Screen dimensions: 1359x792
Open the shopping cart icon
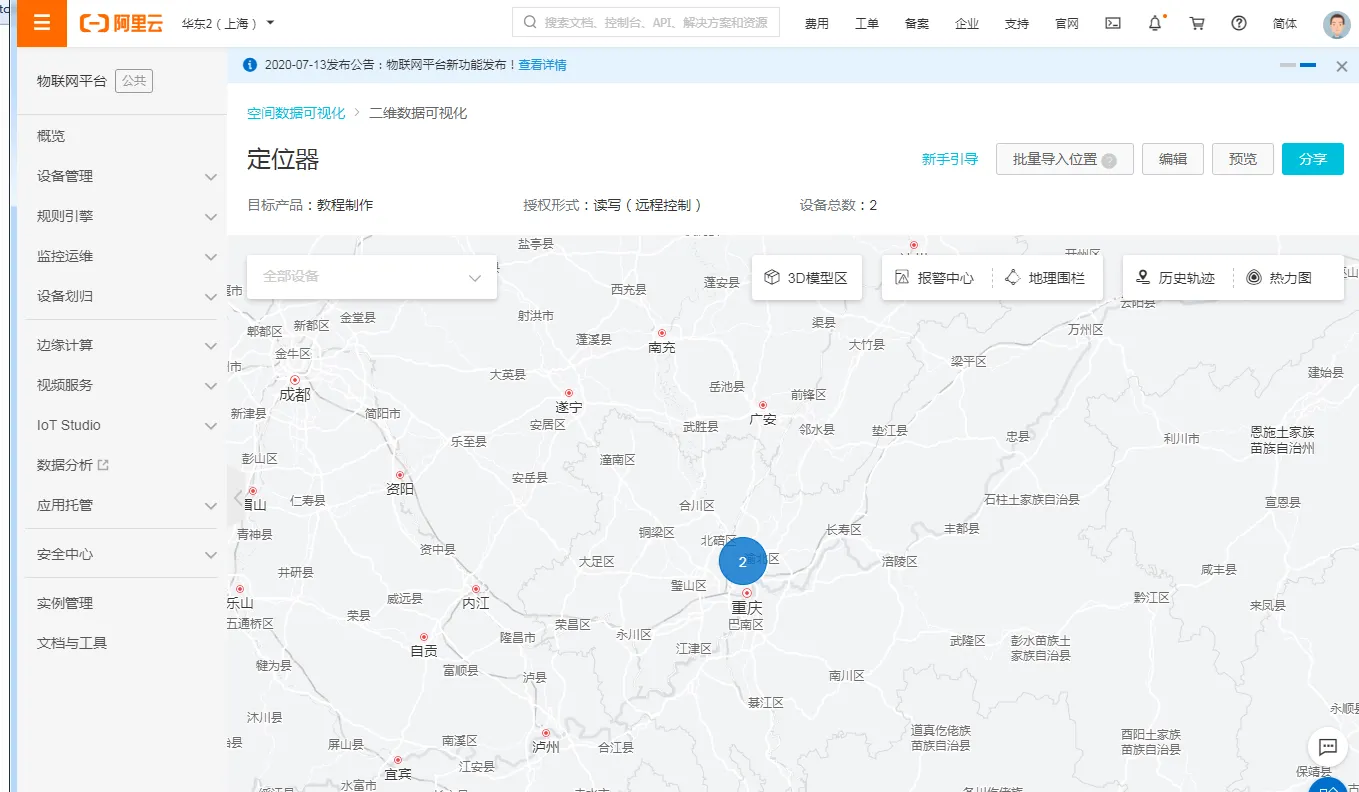(1197, 23)
